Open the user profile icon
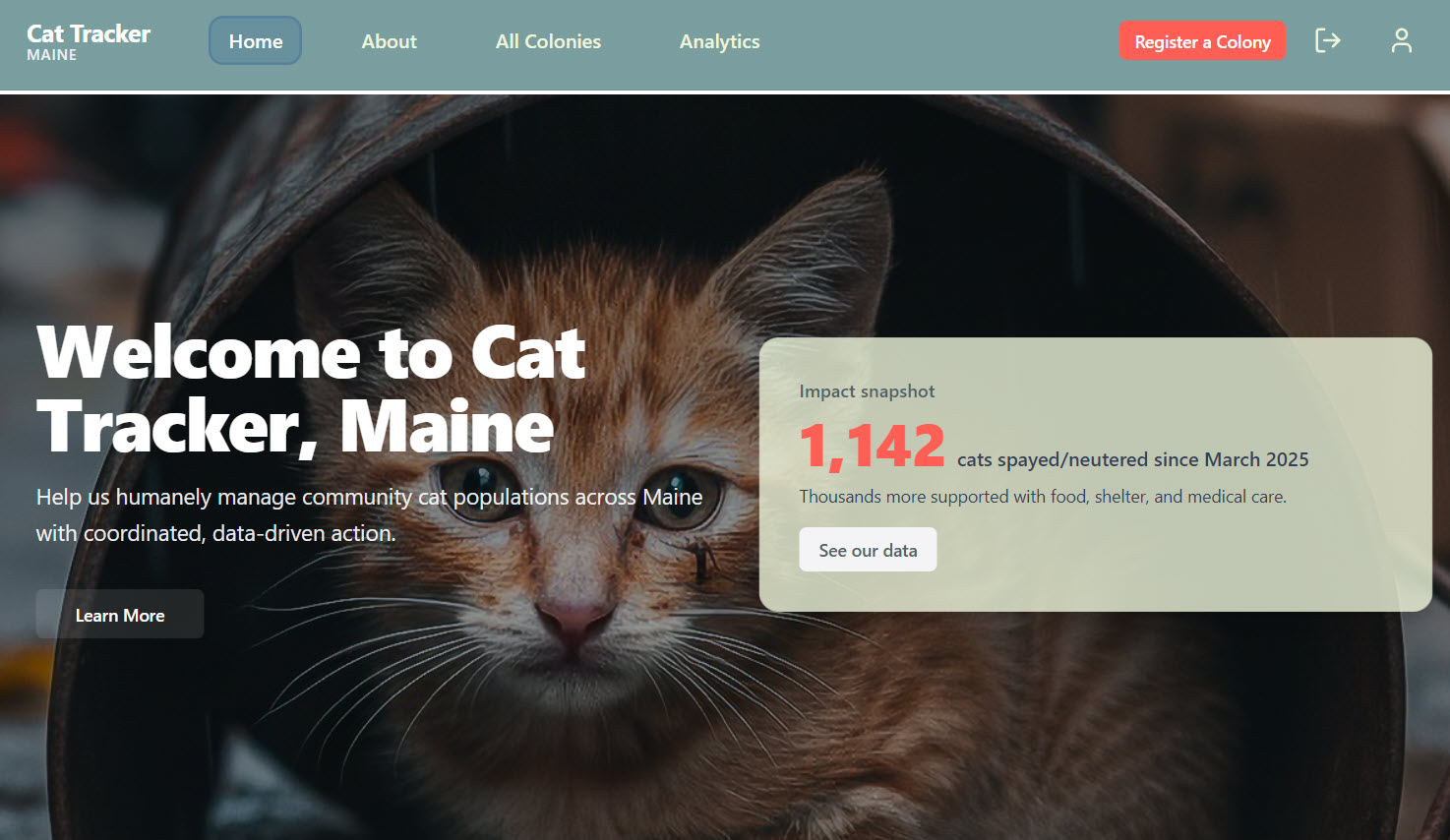This screenshot has height=840, width=1450. click(1402, 40)
